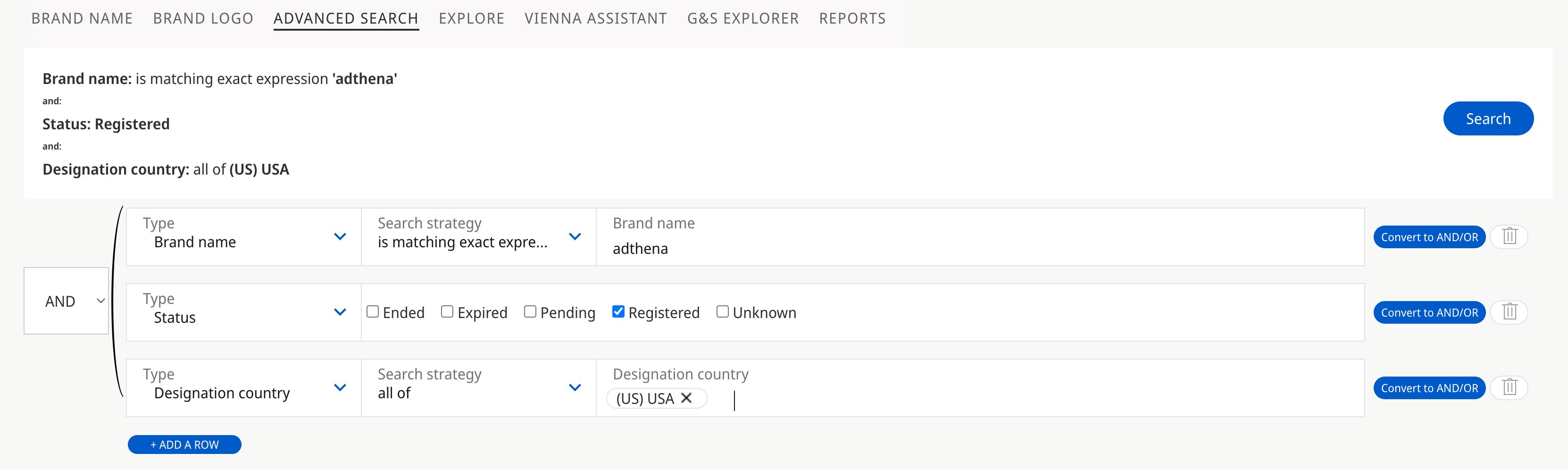Expand the Brand name Type dropdown
The image size is (1568, 470).
pyautogui.click(x=243, y=237)
